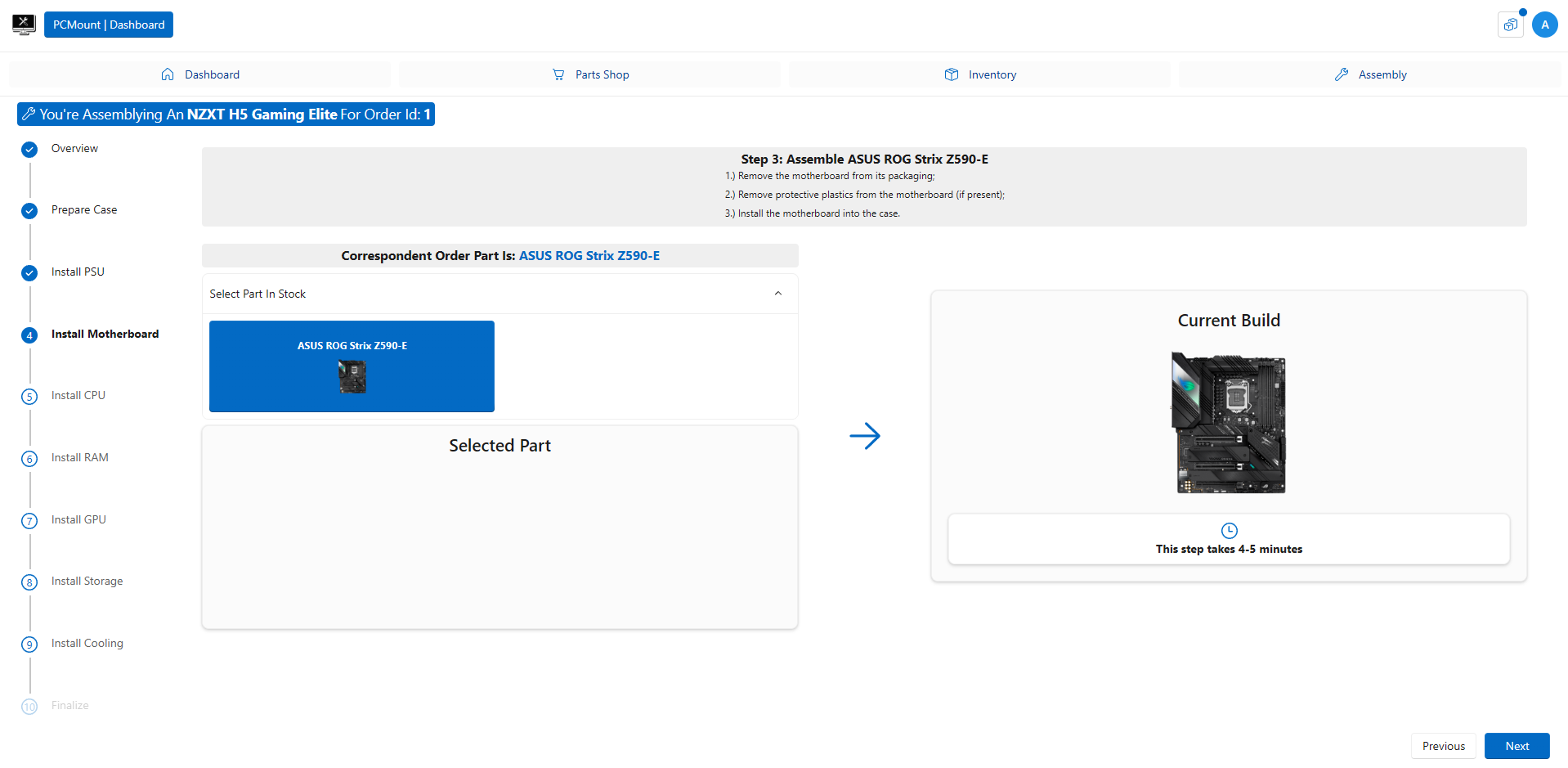
Task: Open the Prepare Case step label
Action: coord(84,210)
